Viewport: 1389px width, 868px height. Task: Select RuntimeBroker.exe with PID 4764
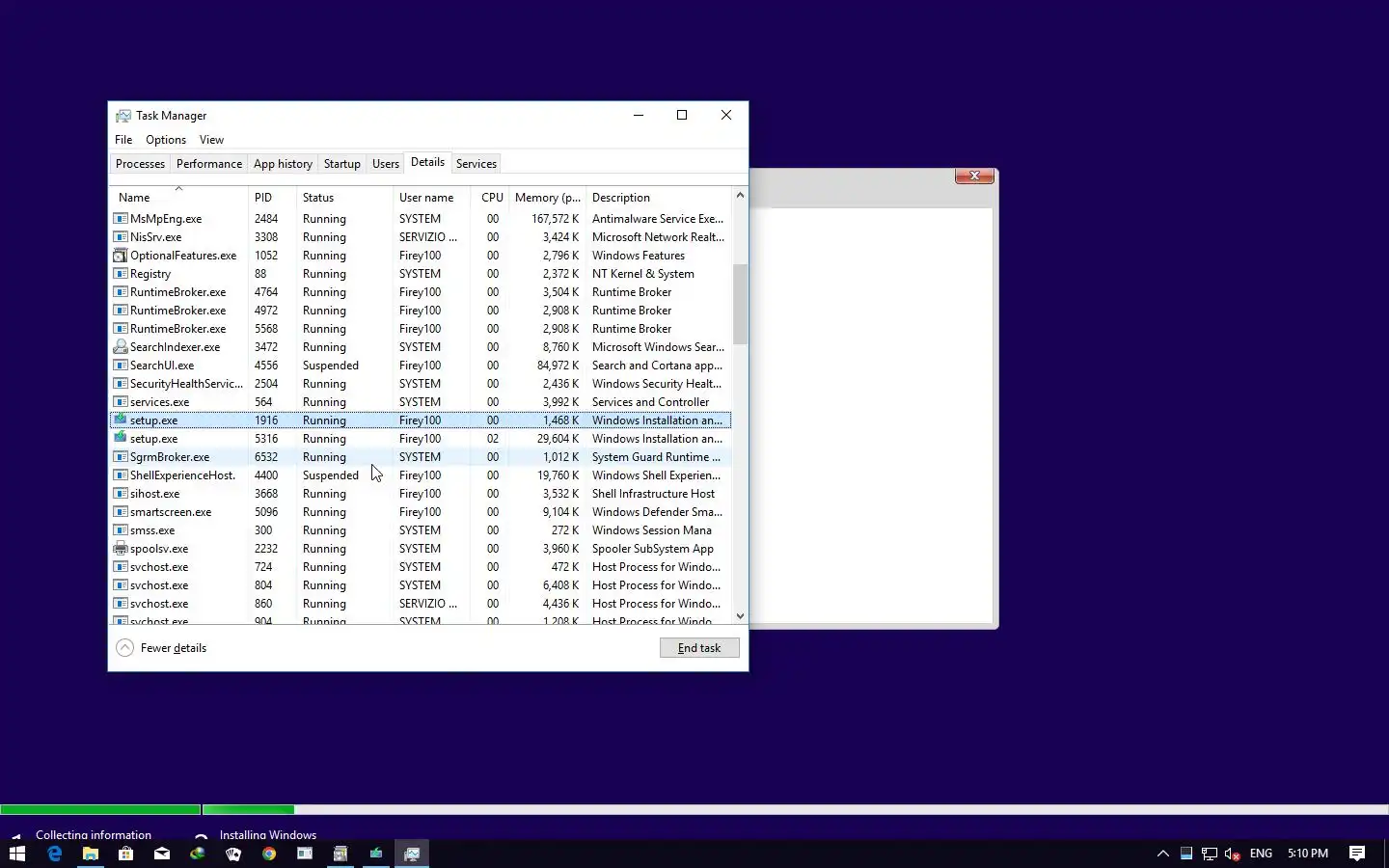tap(421, 292)
